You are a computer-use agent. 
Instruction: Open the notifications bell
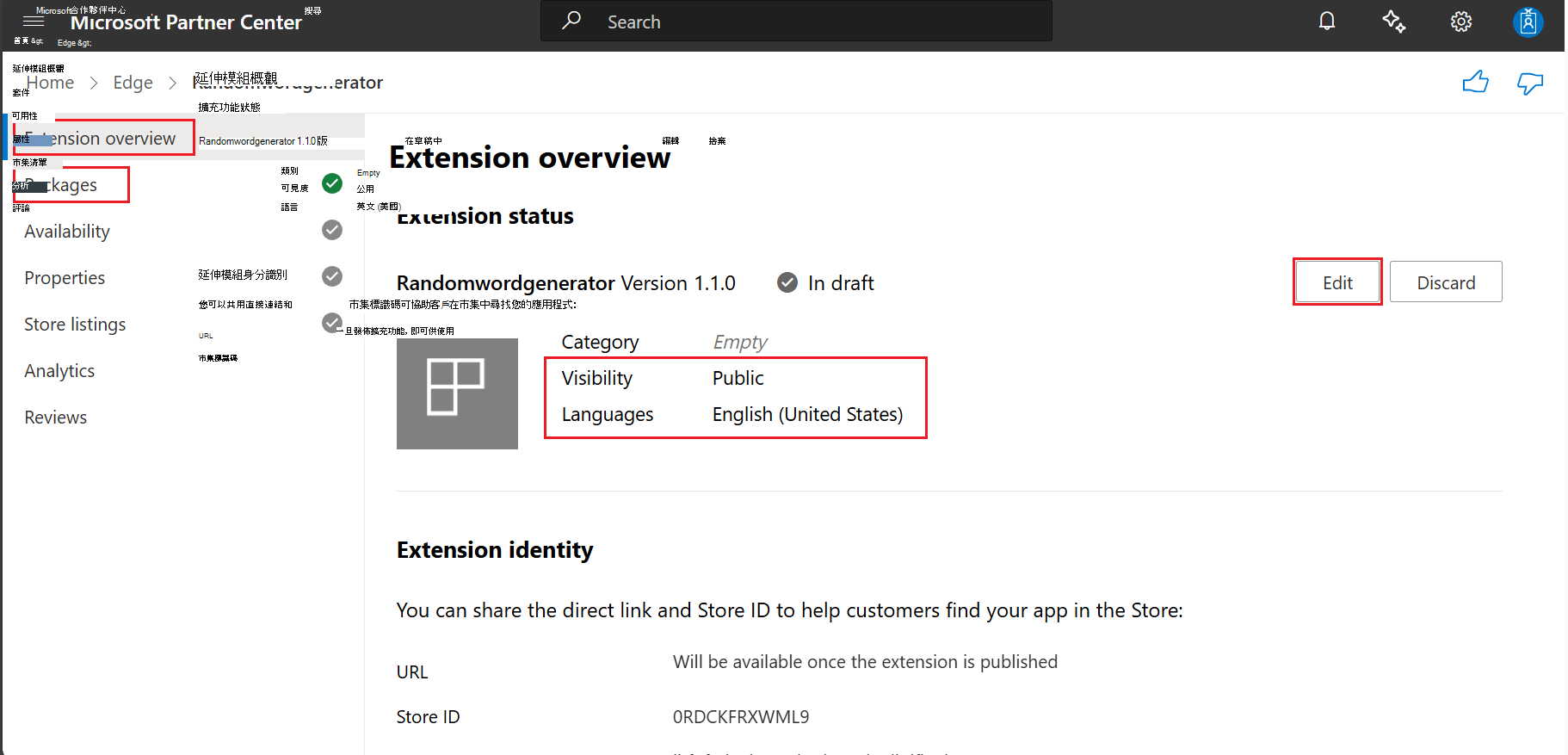click(x=1327, y=21)
